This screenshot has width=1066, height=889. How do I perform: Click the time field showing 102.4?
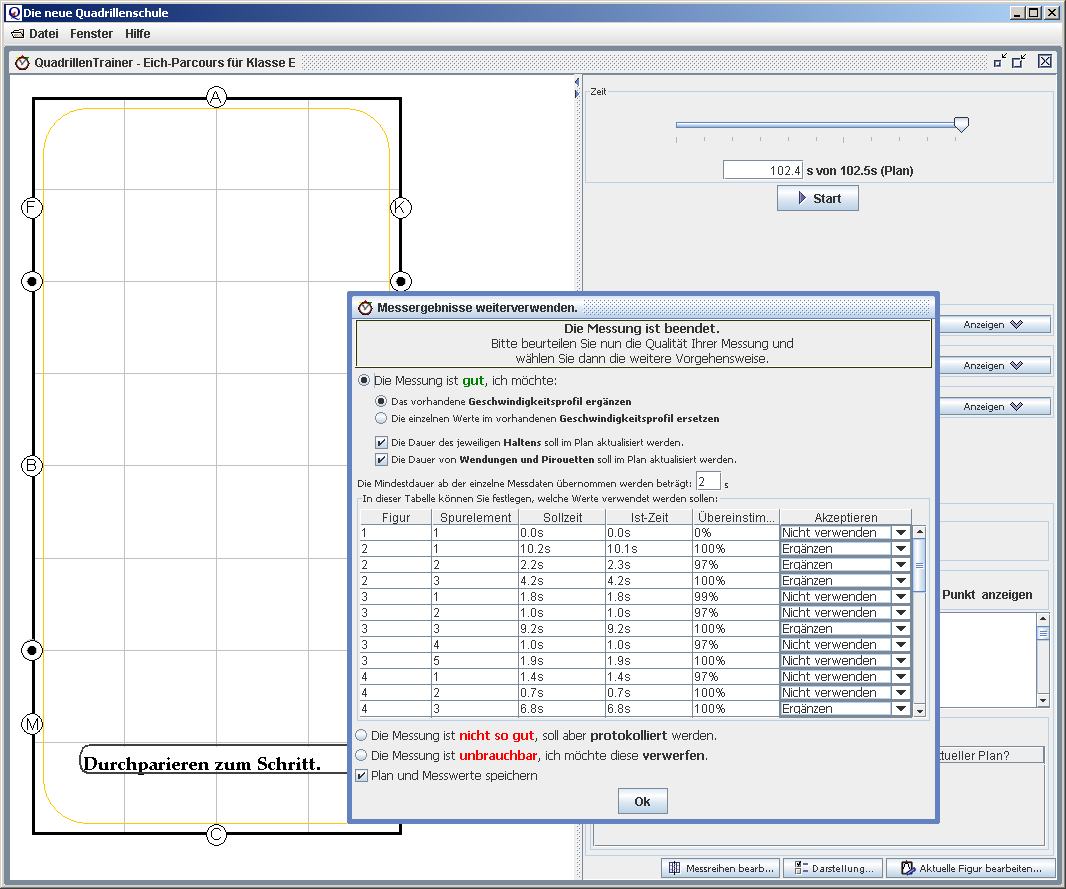[x=763, y=170]
